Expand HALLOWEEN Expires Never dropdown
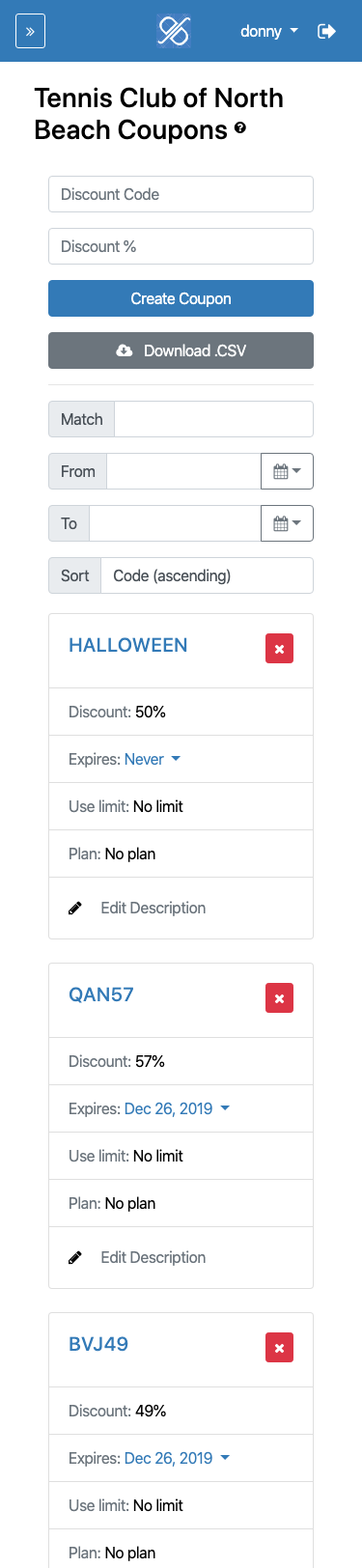 153,760
